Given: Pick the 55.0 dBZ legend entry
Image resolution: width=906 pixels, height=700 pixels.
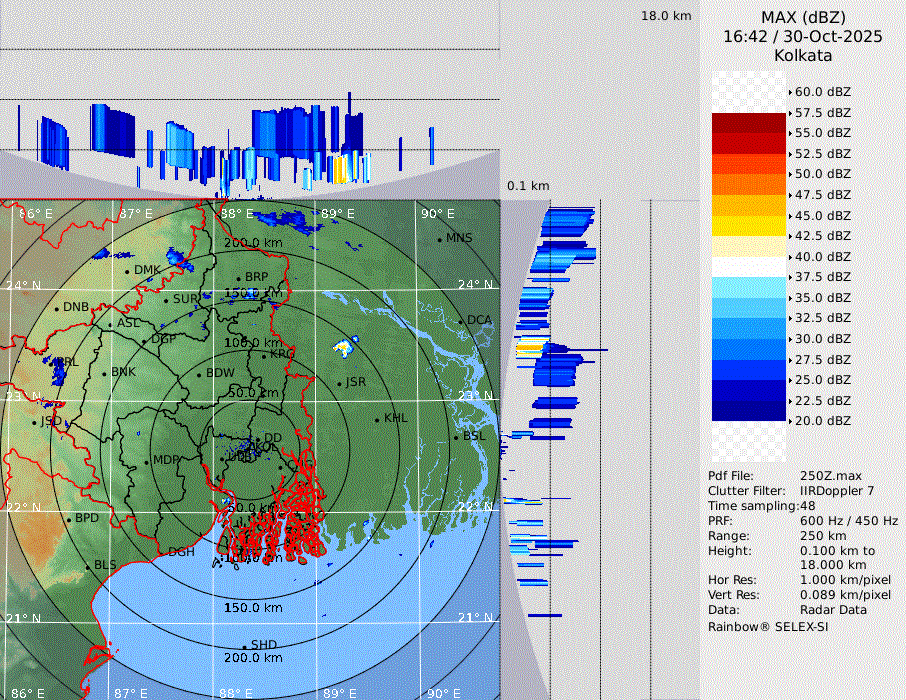Looking at the screenshot, I should (822, 133).
